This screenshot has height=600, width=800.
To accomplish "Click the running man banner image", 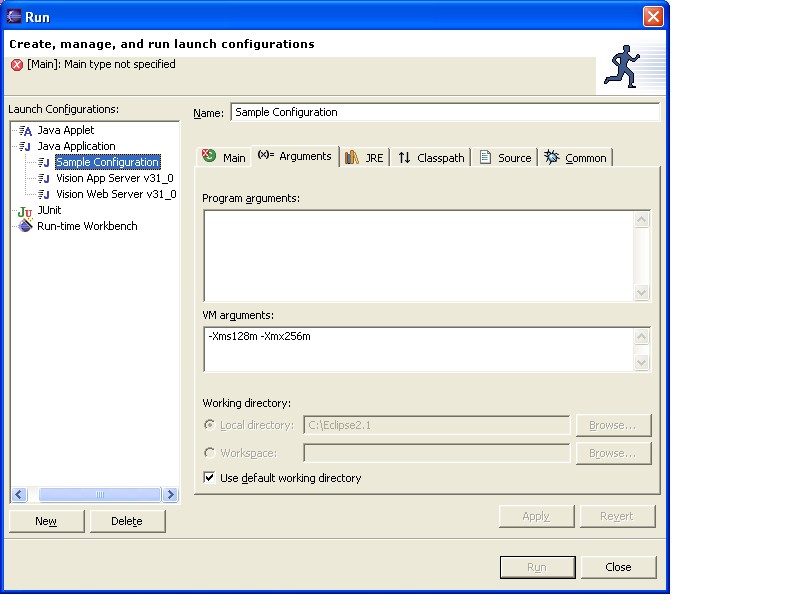I will [x=622, y=67].
